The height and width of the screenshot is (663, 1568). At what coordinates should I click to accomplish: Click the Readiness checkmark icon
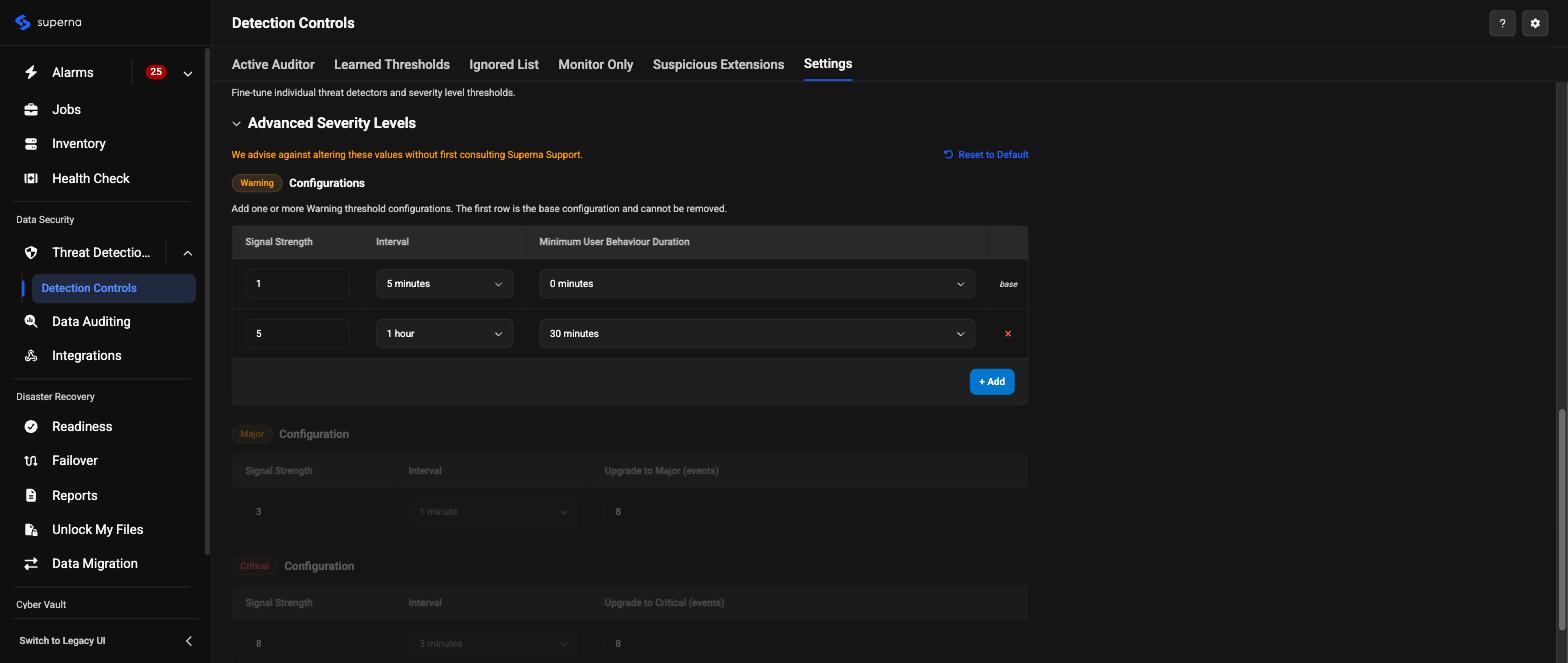click(31, 427)
